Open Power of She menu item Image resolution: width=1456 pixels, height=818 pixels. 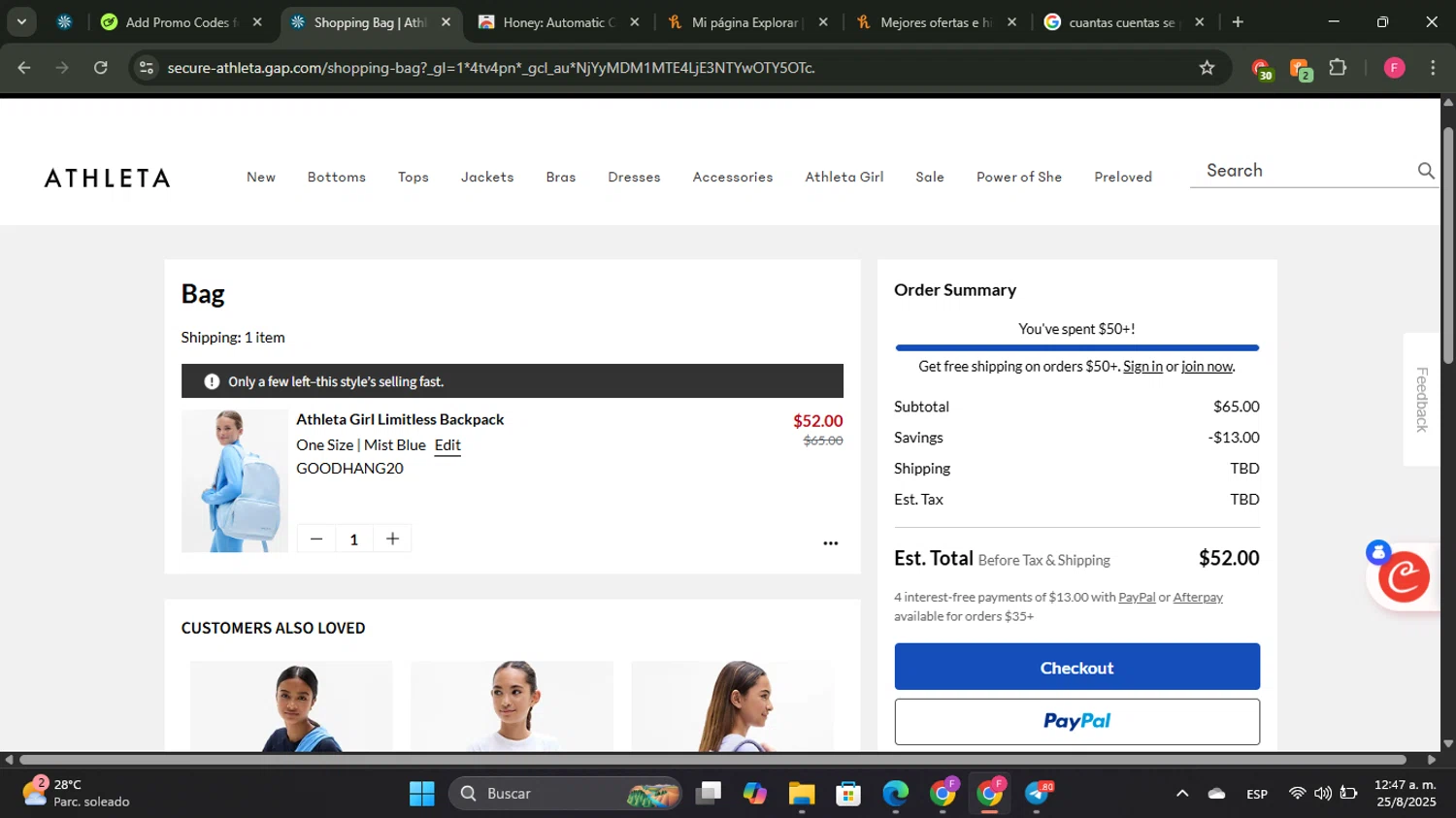click(1019, 177)
